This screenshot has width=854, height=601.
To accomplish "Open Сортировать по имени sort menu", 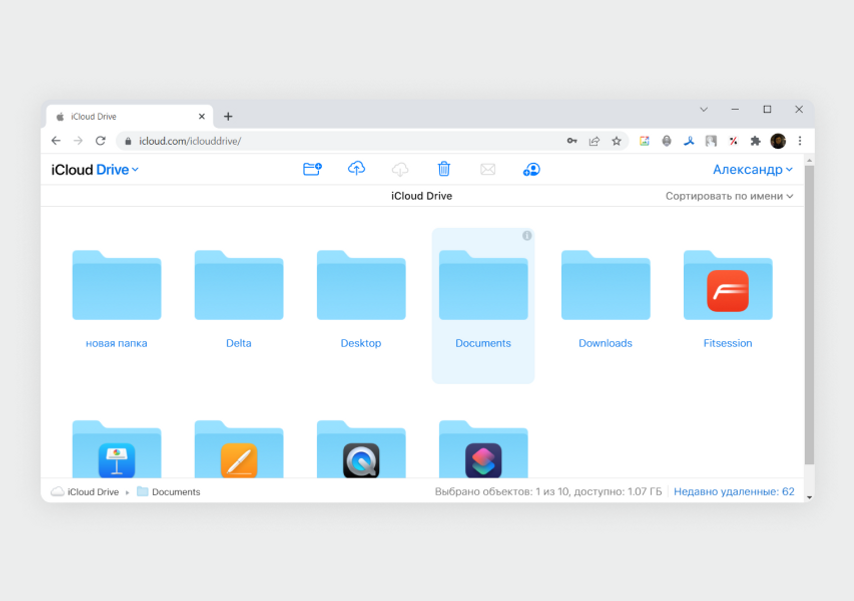I will pyautogui.click(x=729, y=196).
